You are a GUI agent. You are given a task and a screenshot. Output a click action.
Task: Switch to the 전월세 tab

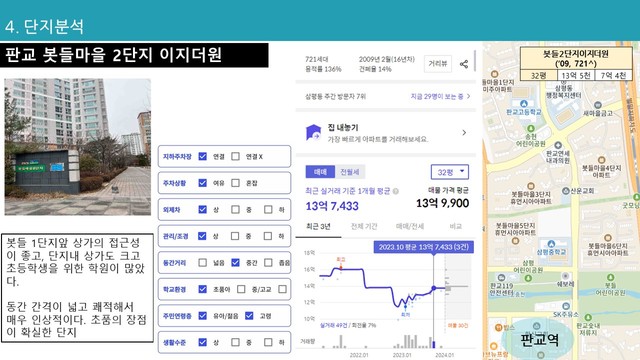pyautogui.click(x=350, y=172)
